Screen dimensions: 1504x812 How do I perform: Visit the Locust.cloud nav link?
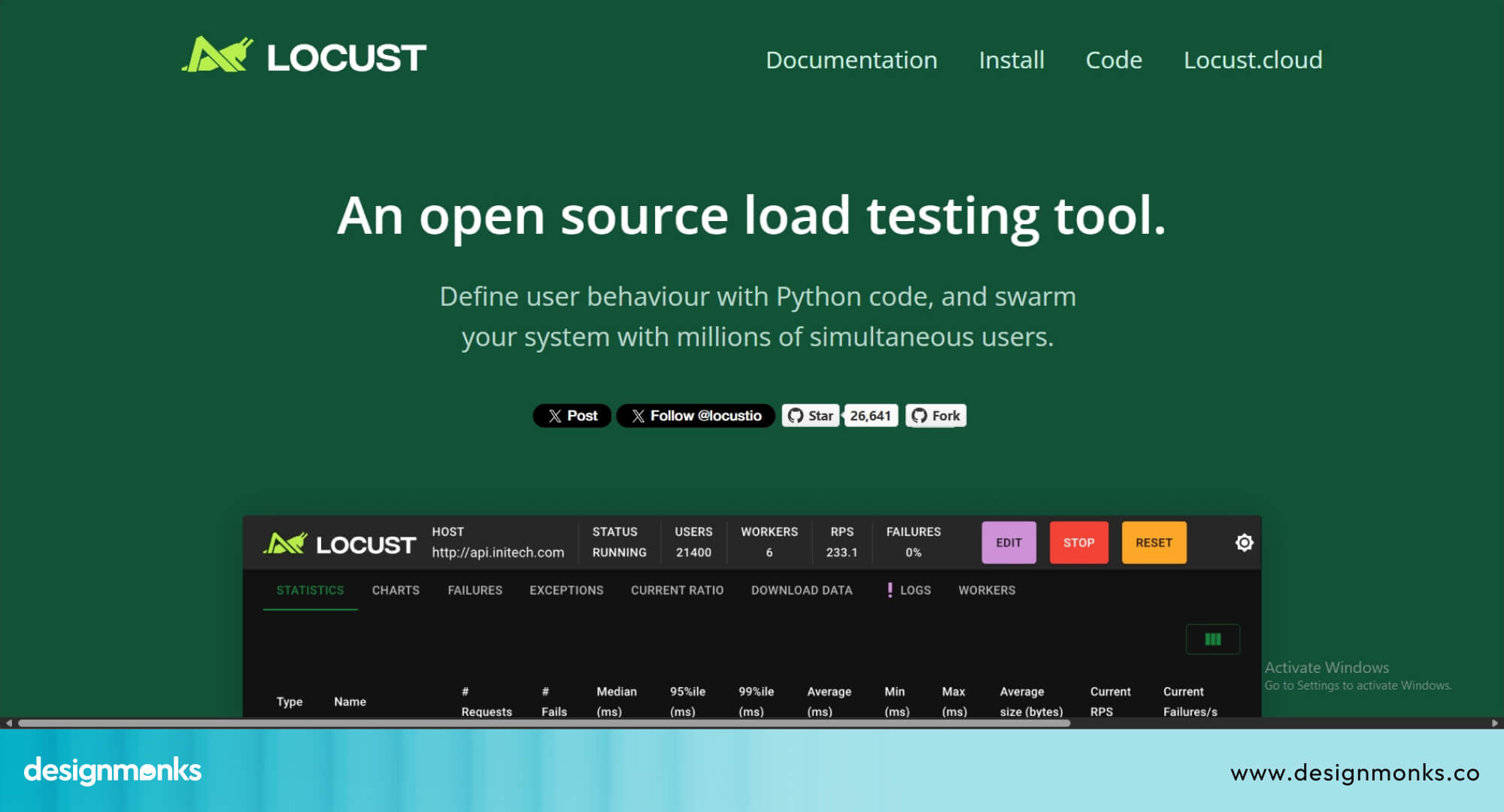[x=1253, y=59]
